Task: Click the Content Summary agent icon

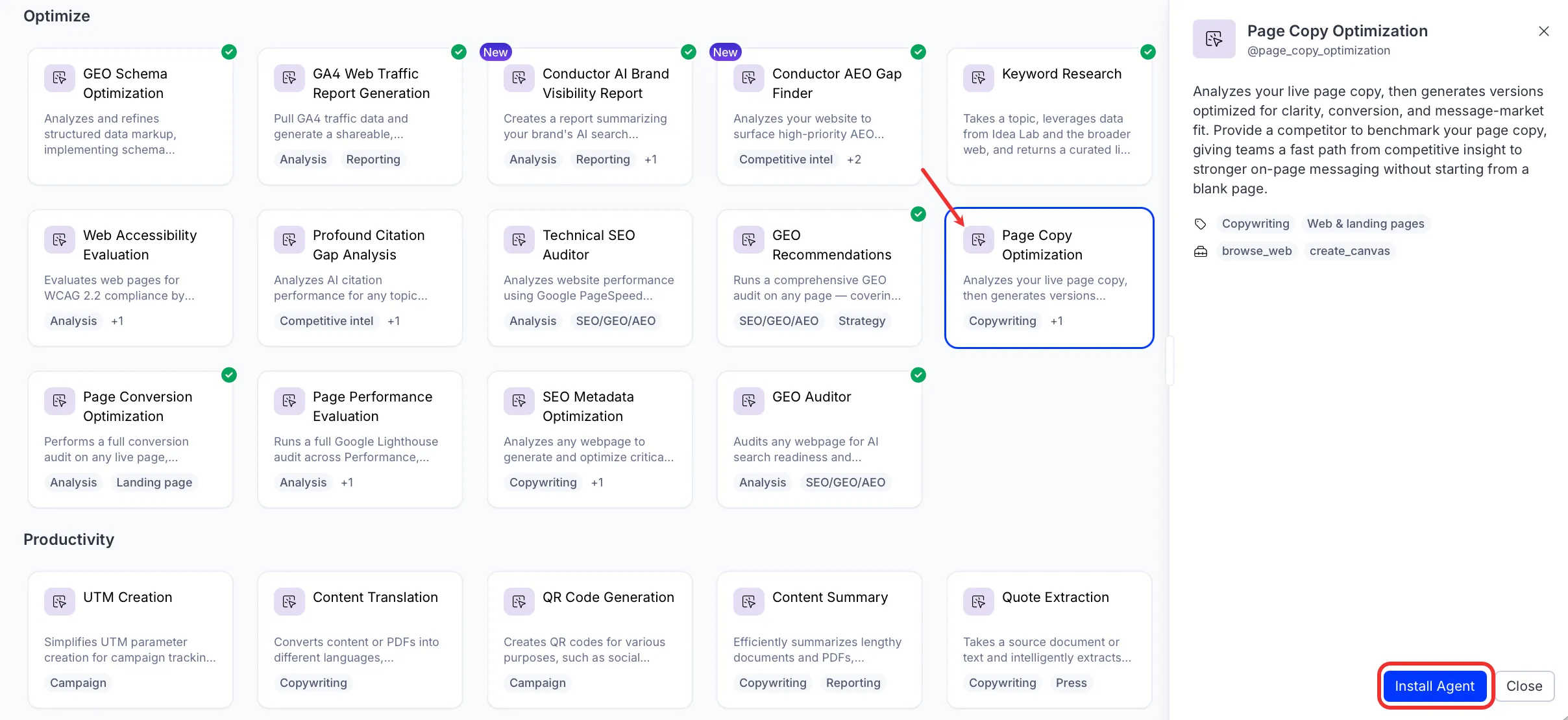Action: tap(748, 601)
